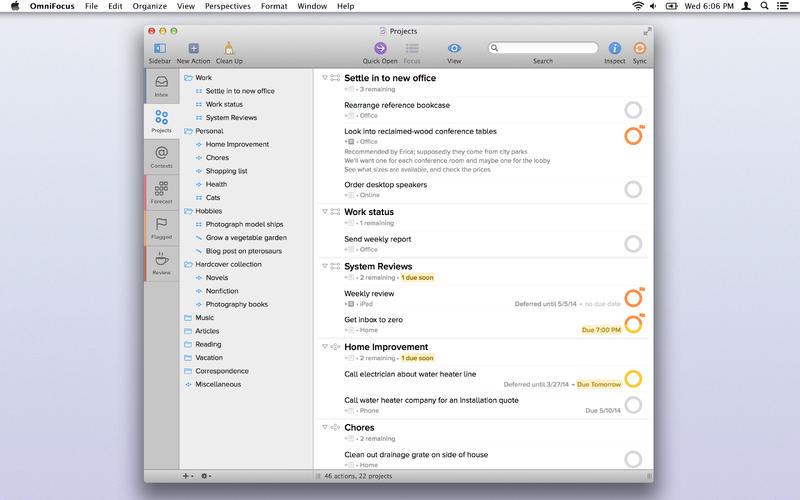Click the Sync toolbar icon
Viewport: 800px width, 500px height.
click(x=639, y=48)
